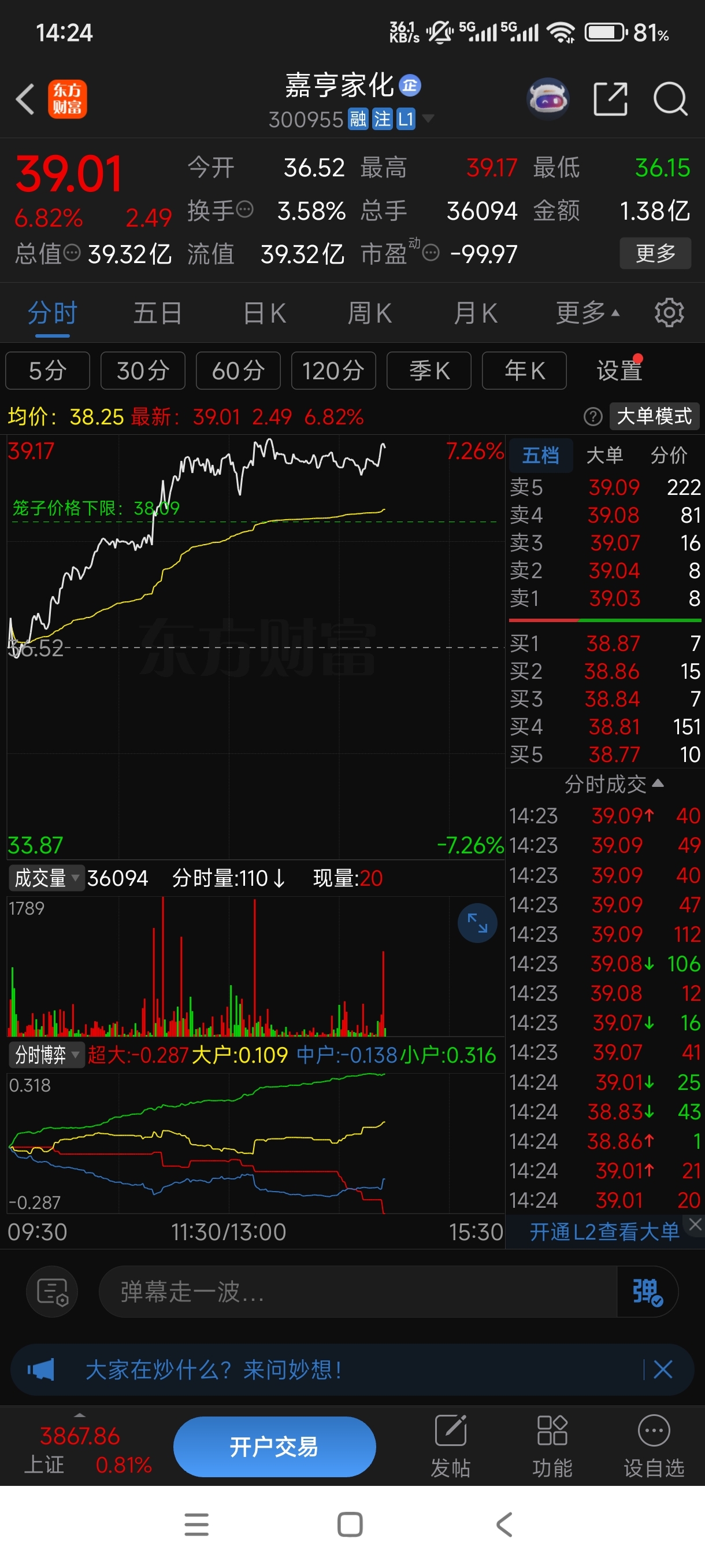Tap 设自选 add-to-watchlist icon
This screenshot has height=1568, width=705.
coord(654,1445)
